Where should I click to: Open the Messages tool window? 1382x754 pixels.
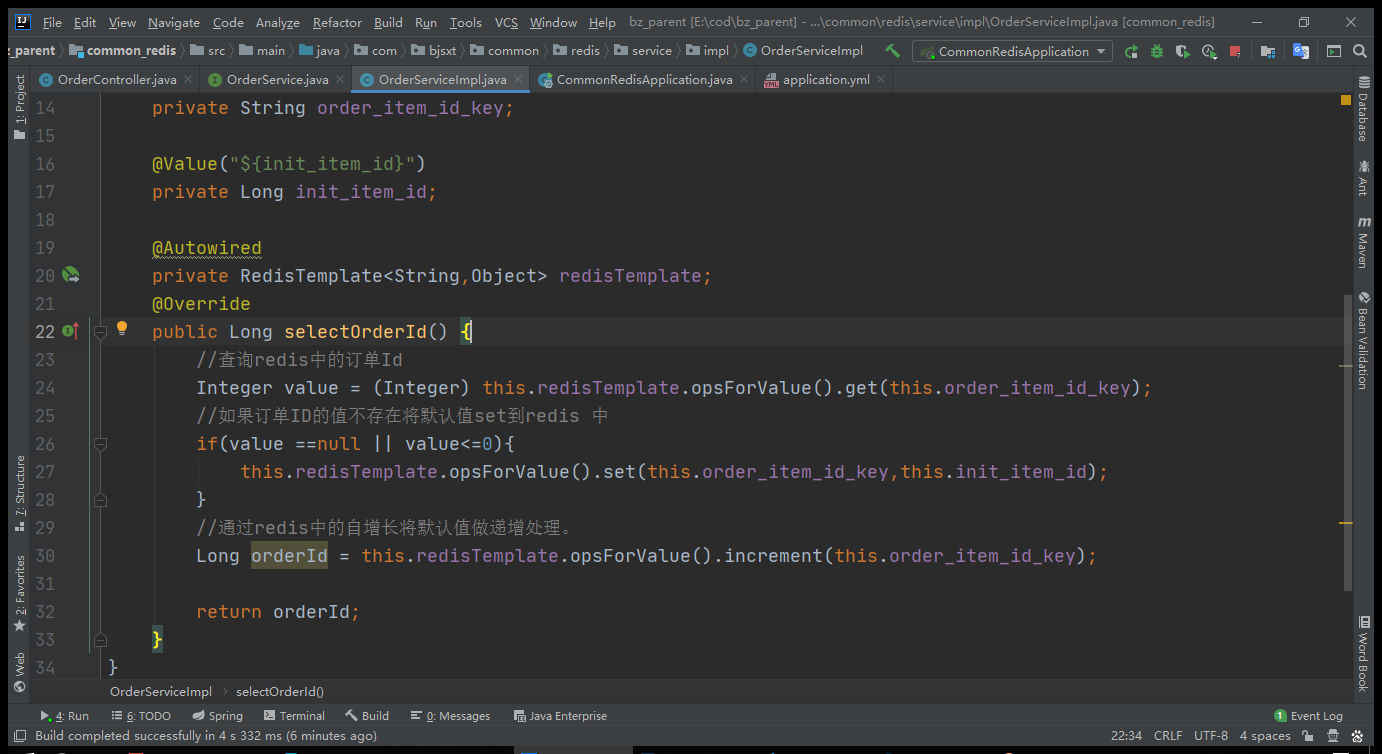[x=449, y=716]
